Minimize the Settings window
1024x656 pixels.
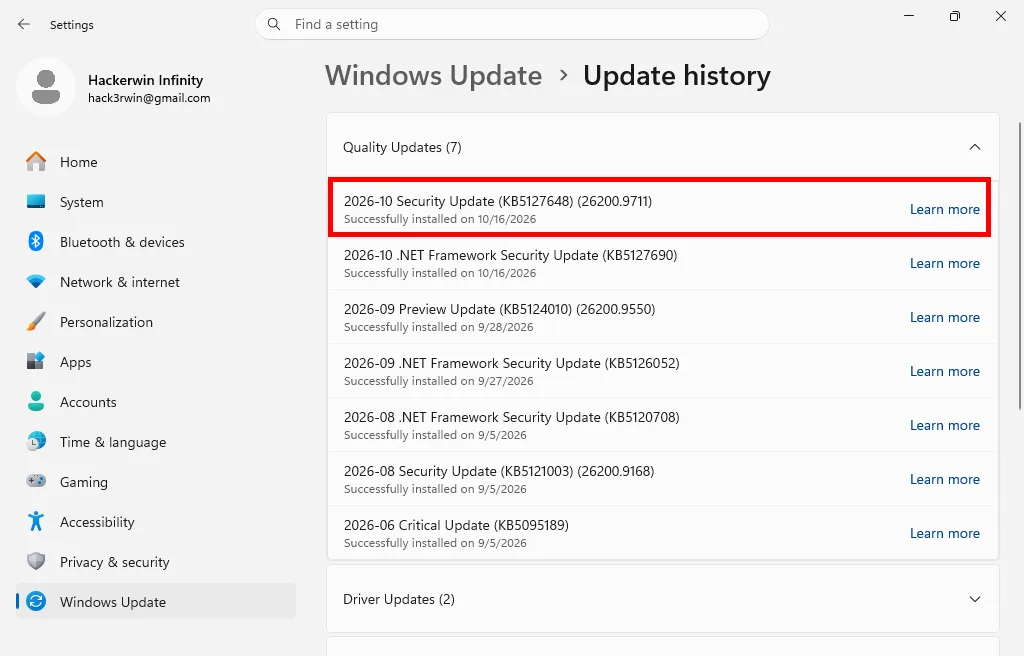(x=908, y=16)
